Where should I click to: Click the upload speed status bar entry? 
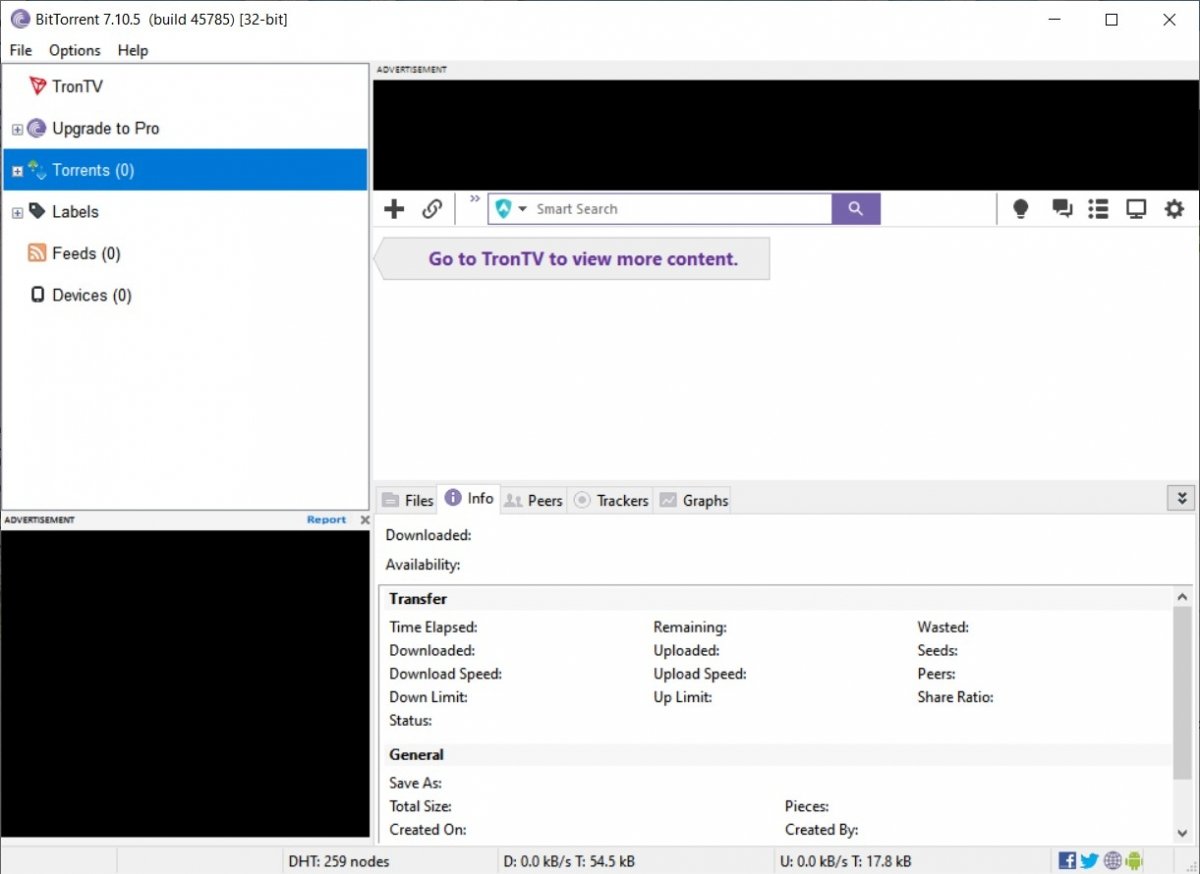coord(844,861)
